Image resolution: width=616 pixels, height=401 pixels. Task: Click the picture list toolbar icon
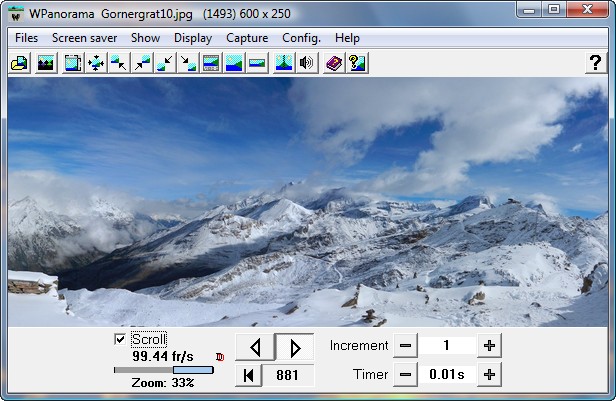point(46,63)
